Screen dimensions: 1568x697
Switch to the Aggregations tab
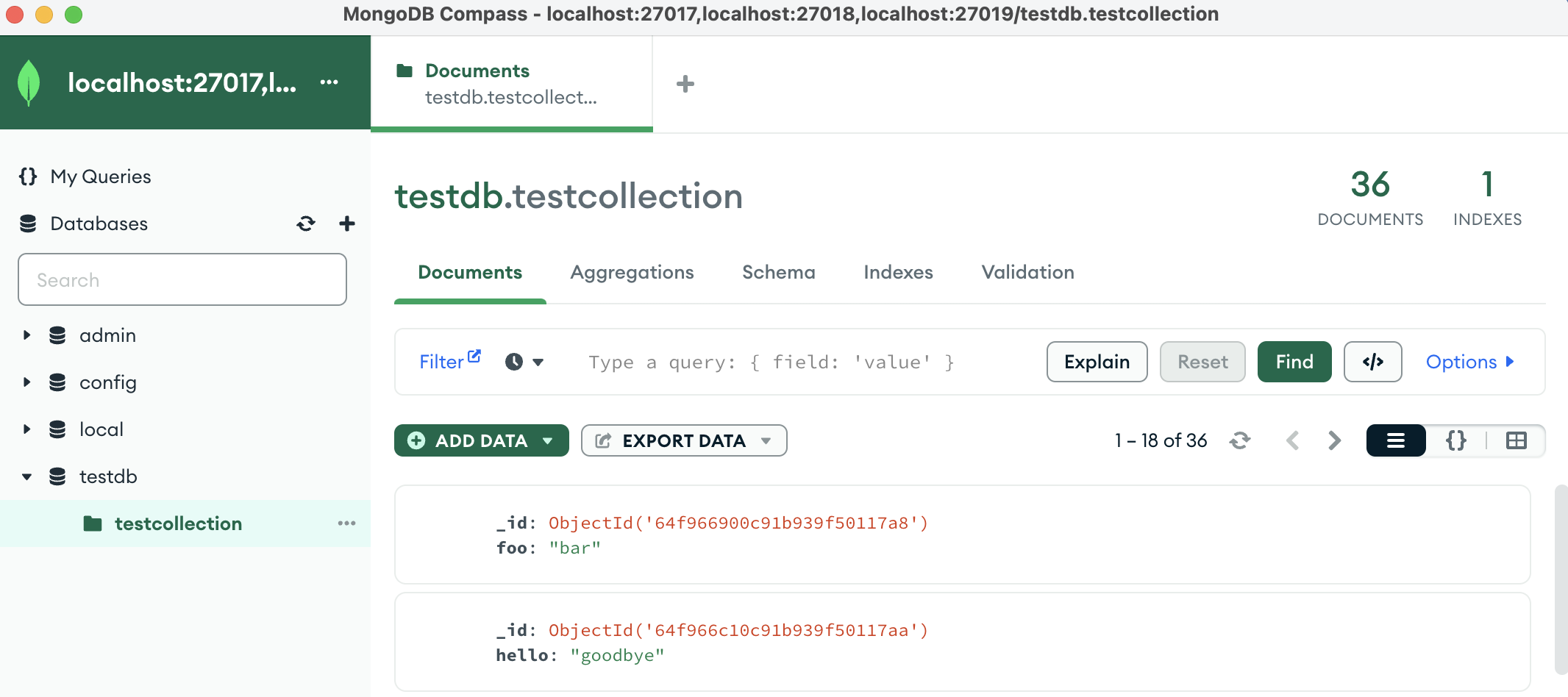(632, 272)
